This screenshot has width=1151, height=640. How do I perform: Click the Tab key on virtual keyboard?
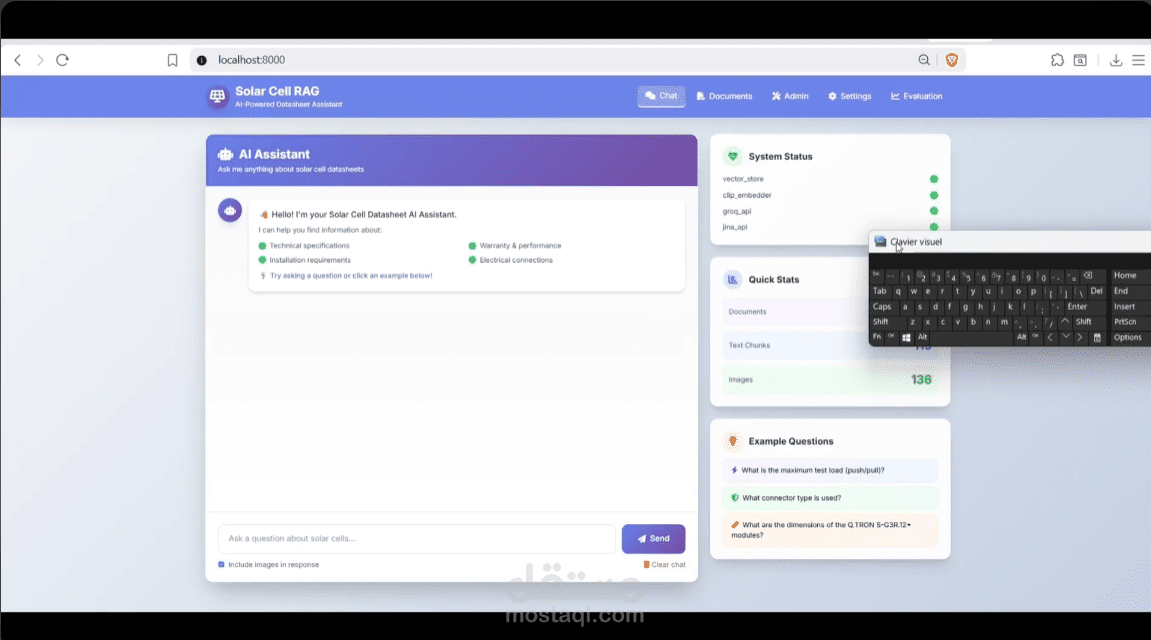coord(881,292)
